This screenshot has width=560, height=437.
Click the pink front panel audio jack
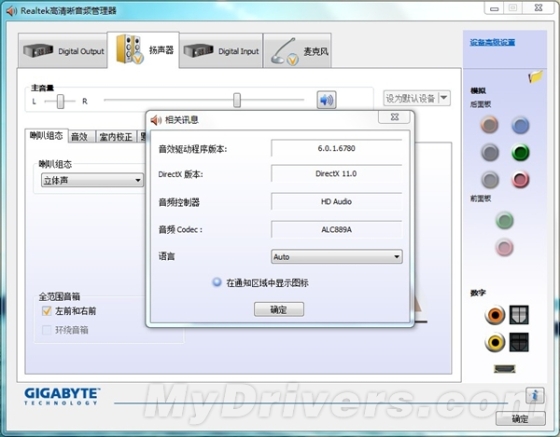pos(505,247)
